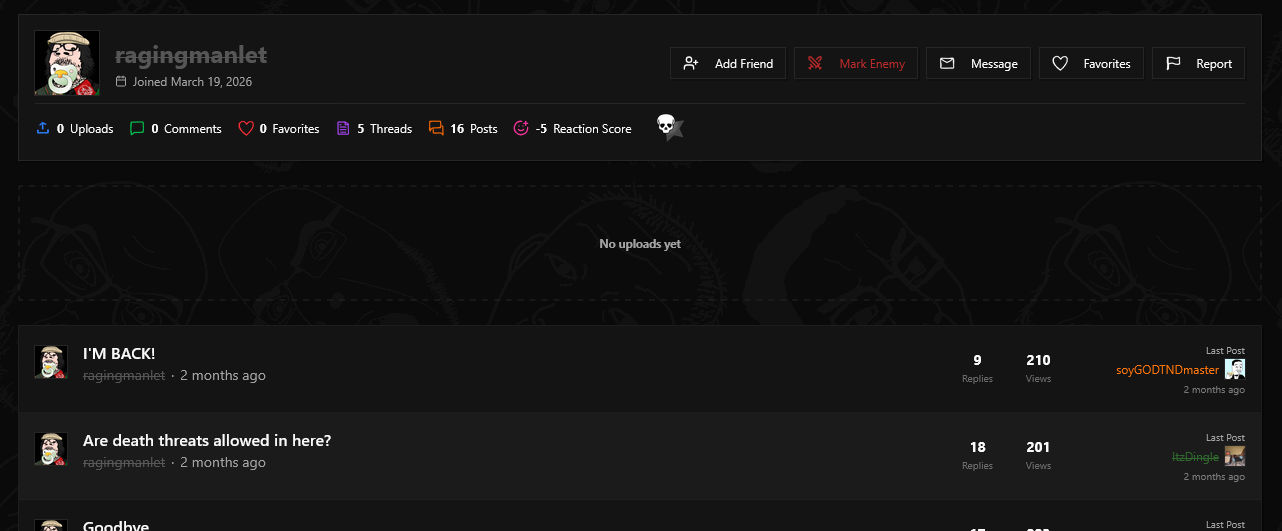Click the avatar beside I'M BACK! thread
Image resolution: width=1282 pixels, height=531 pixels.
51,362
